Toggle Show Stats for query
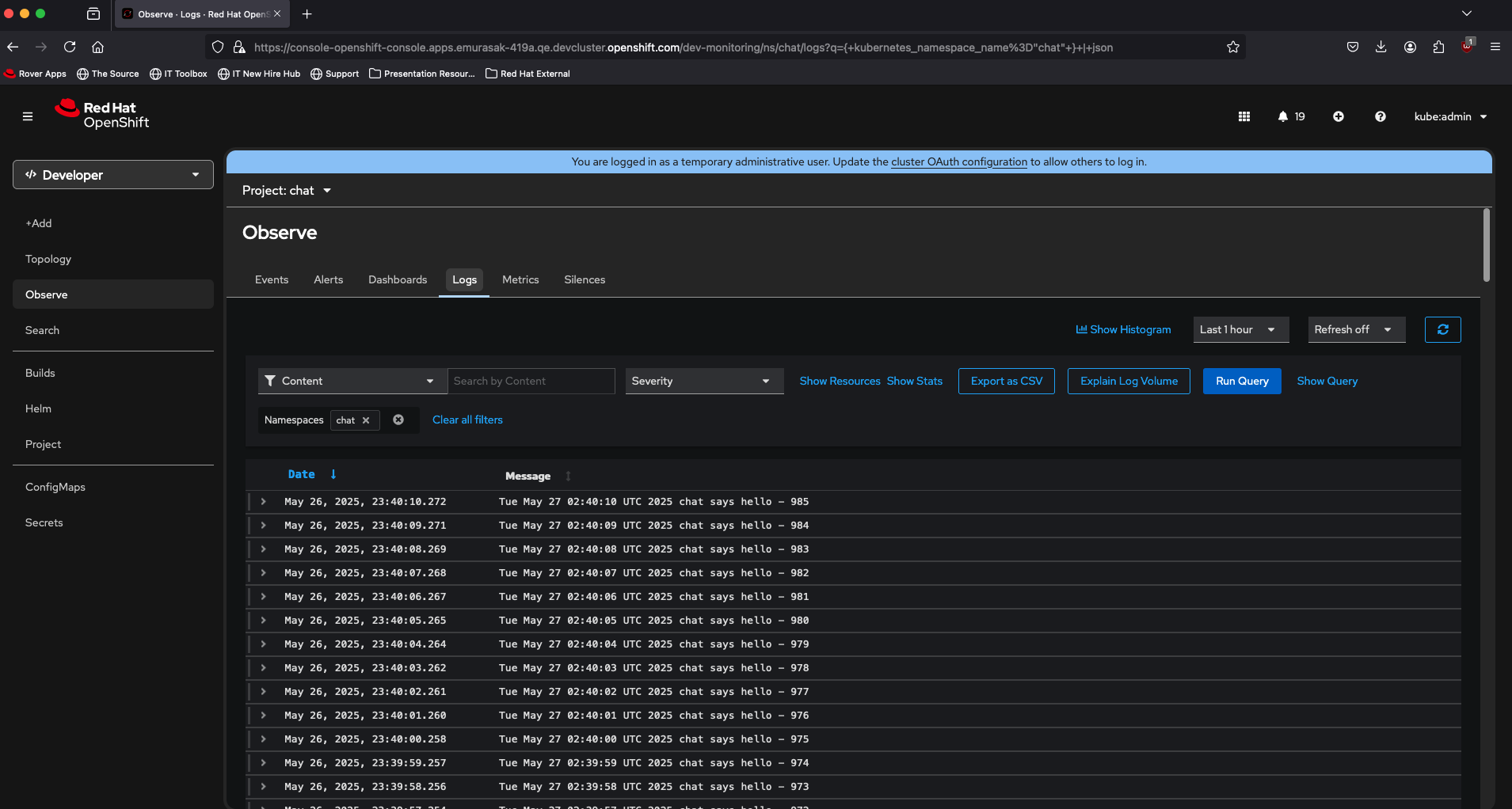 coord(915,381)
